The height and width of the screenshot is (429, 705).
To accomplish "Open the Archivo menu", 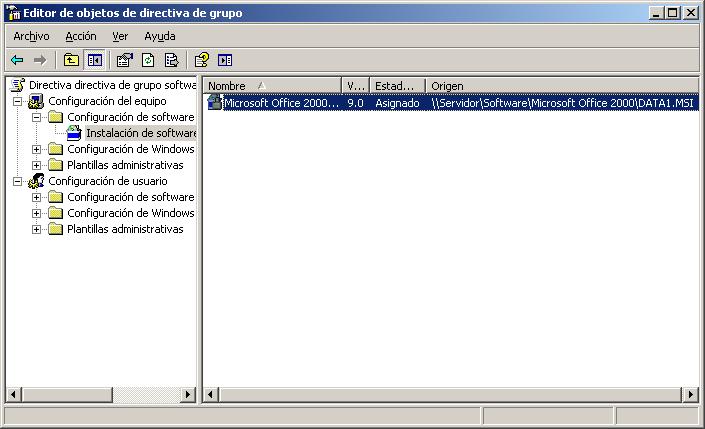I will (31, 36).
